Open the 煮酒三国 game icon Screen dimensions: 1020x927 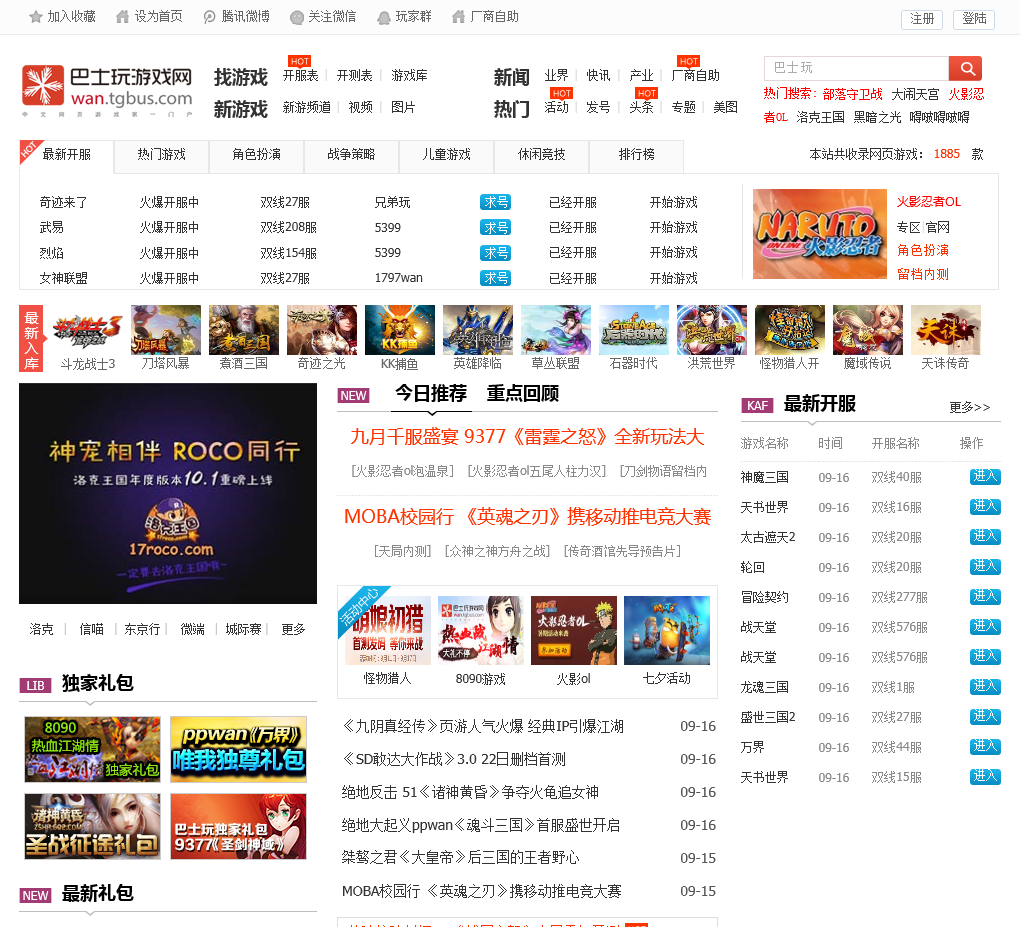244,330
